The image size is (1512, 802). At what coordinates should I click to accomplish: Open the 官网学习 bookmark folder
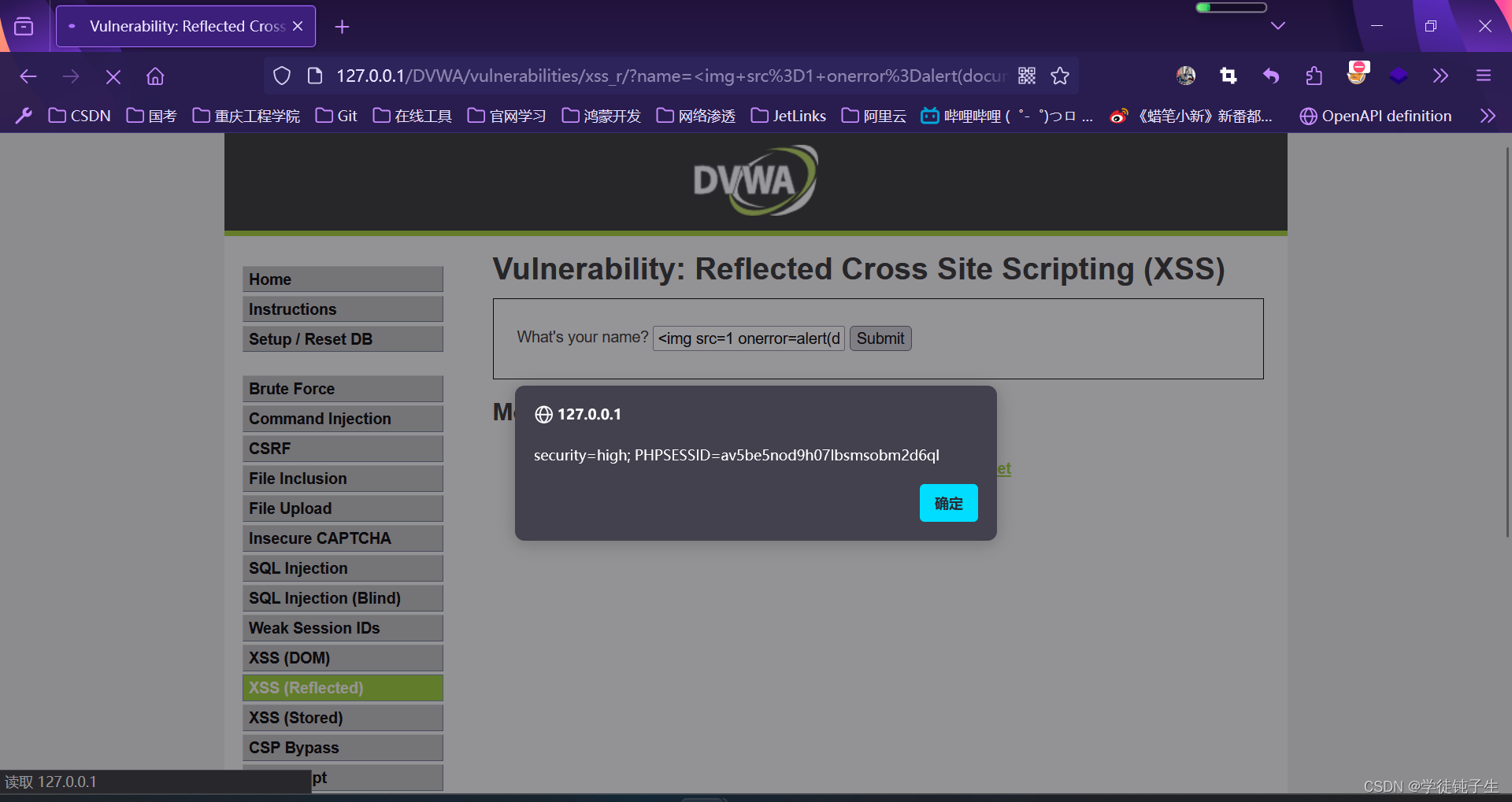tap(507, 116)
